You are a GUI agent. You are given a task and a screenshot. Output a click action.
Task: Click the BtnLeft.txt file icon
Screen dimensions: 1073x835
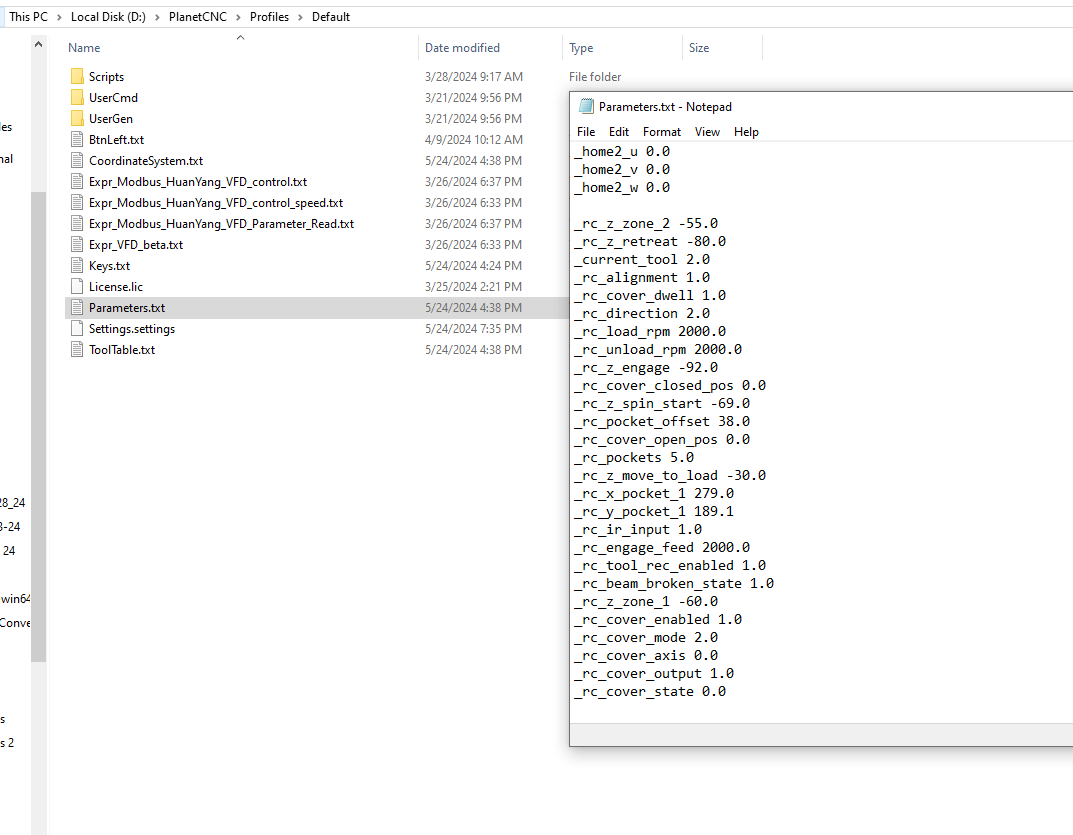77,140
